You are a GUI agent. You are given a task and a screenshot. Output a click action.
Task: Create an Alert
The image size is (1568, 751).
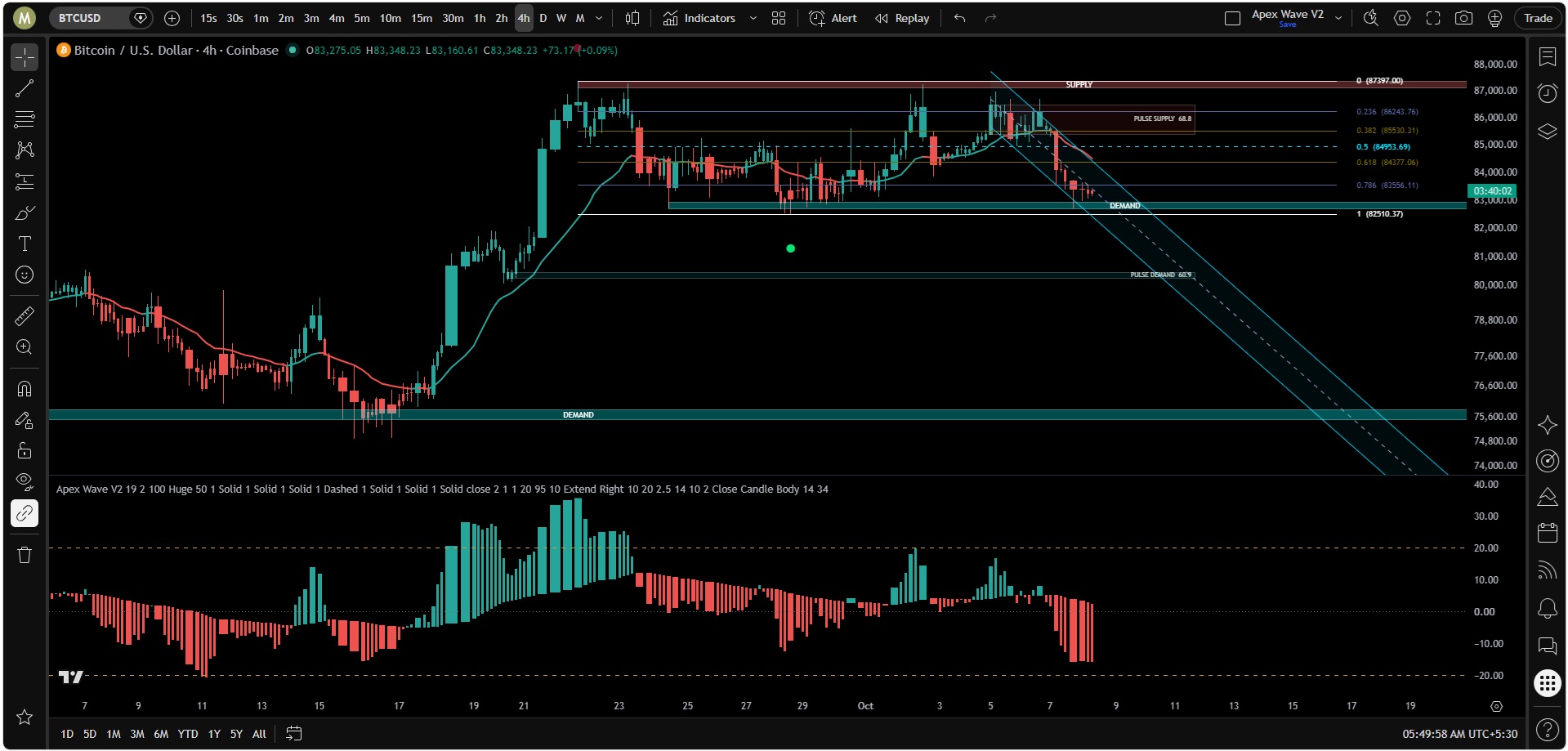(x=833, y=18)
